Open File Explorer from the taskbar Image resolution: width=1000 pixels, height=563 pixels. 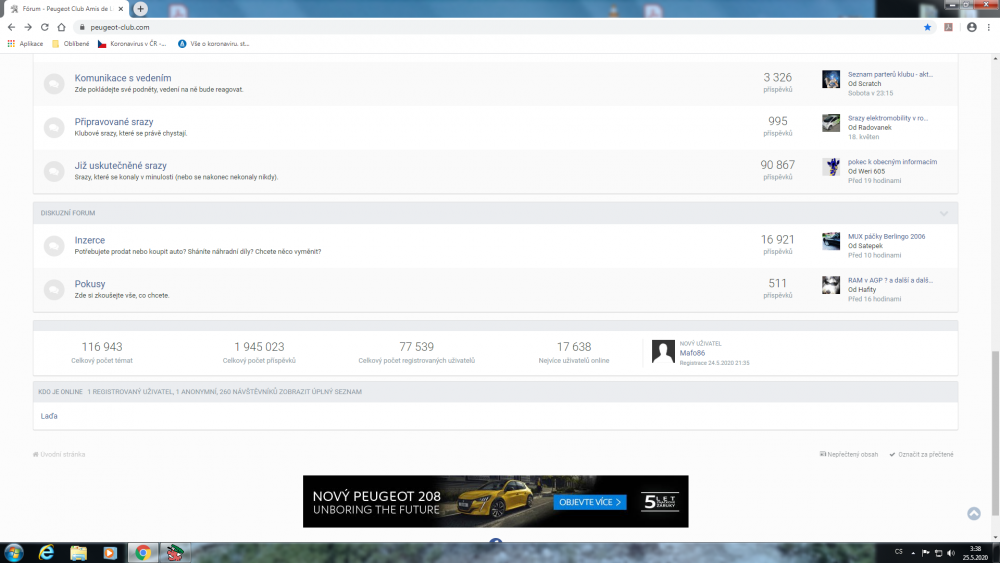tap(78, 553)
